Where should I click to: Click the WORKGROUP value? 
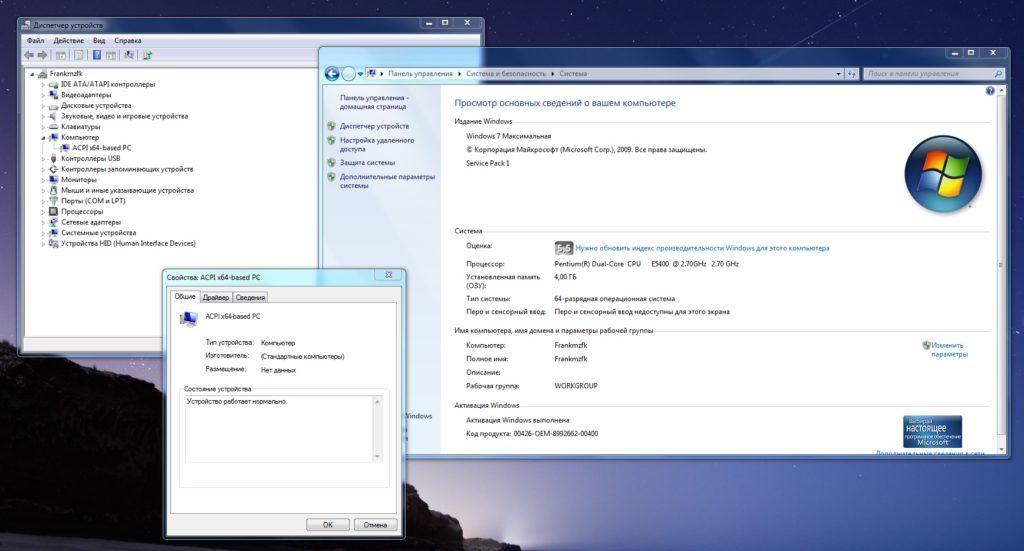pos(576,386)
